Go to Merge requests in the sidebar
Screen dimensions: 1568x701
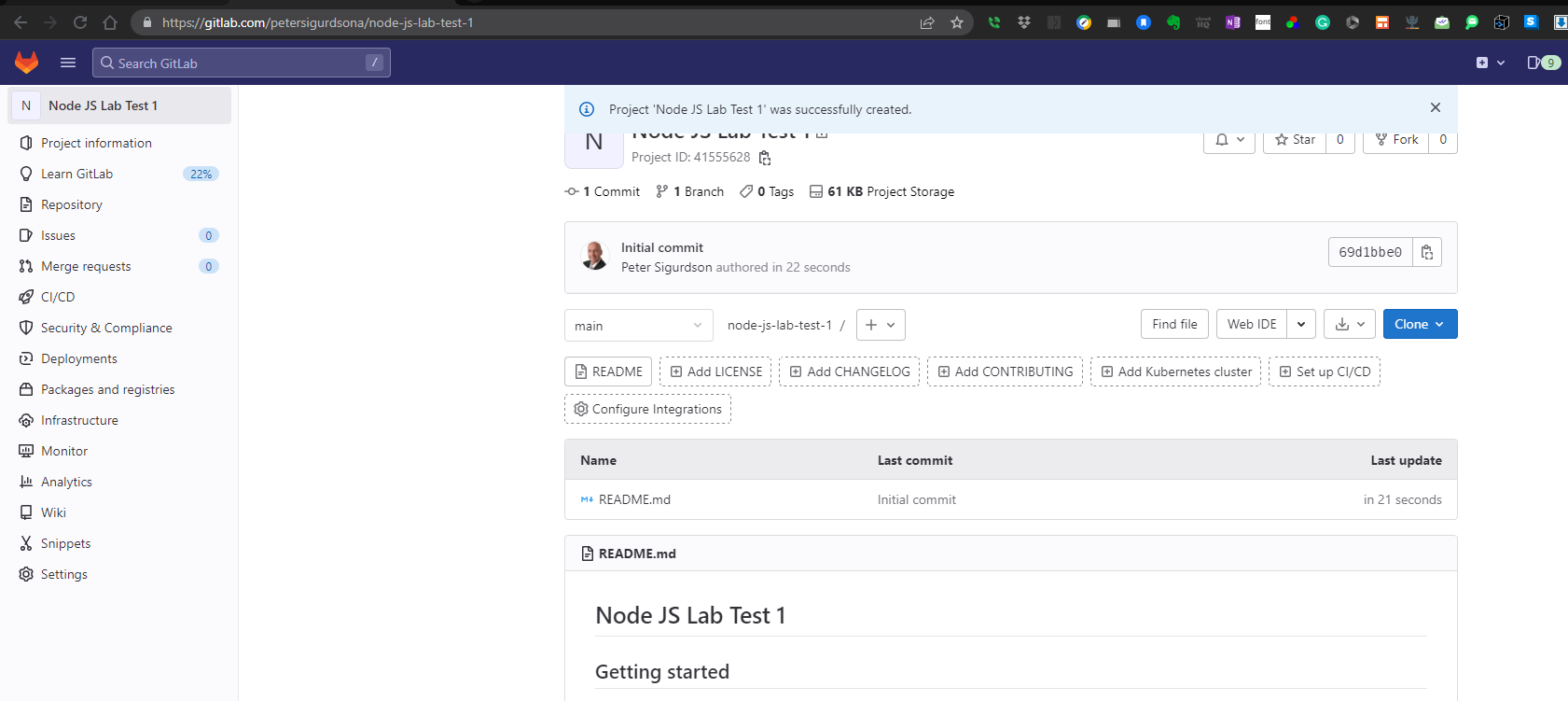(119, 266)
